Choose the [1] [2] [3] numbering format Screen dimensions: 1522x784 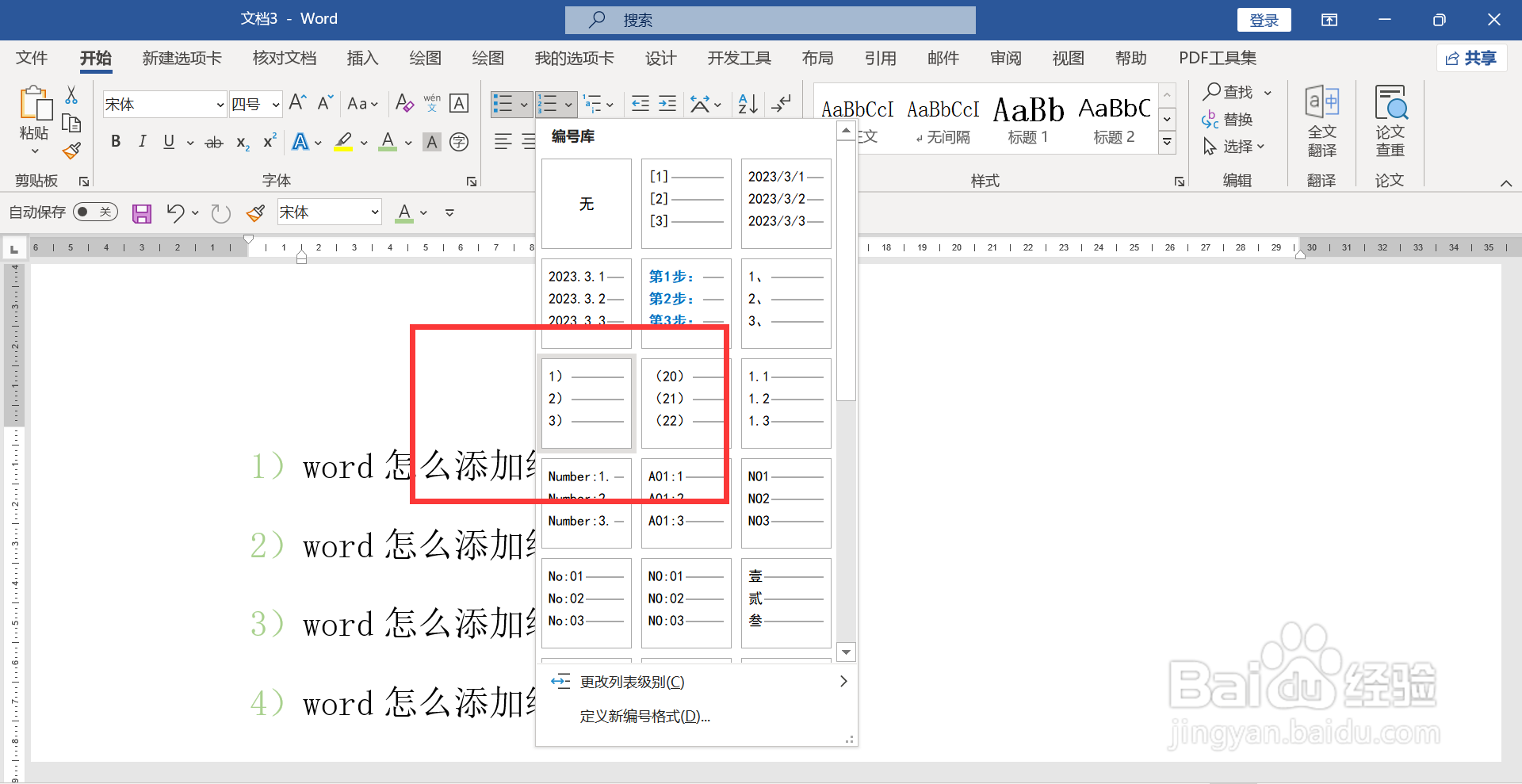click(x=686, y=204)
